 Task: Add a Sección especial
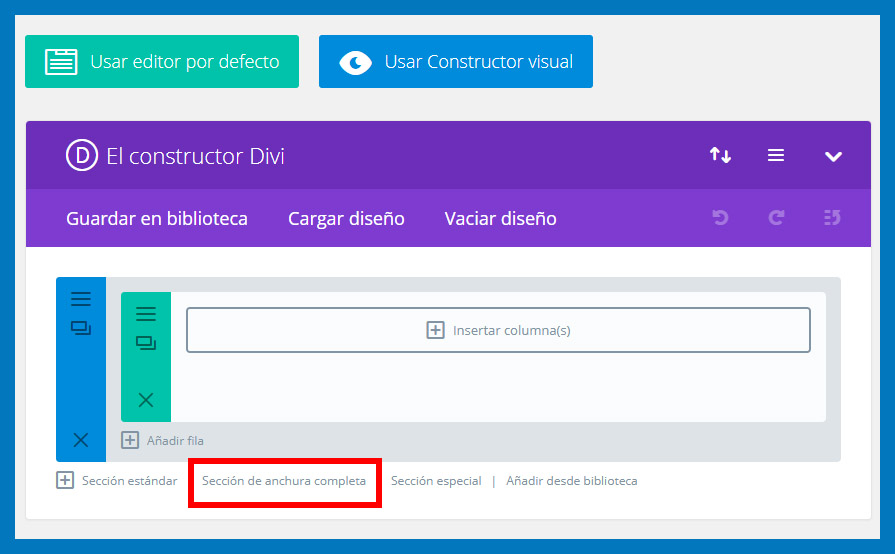(x=436, y=481)
